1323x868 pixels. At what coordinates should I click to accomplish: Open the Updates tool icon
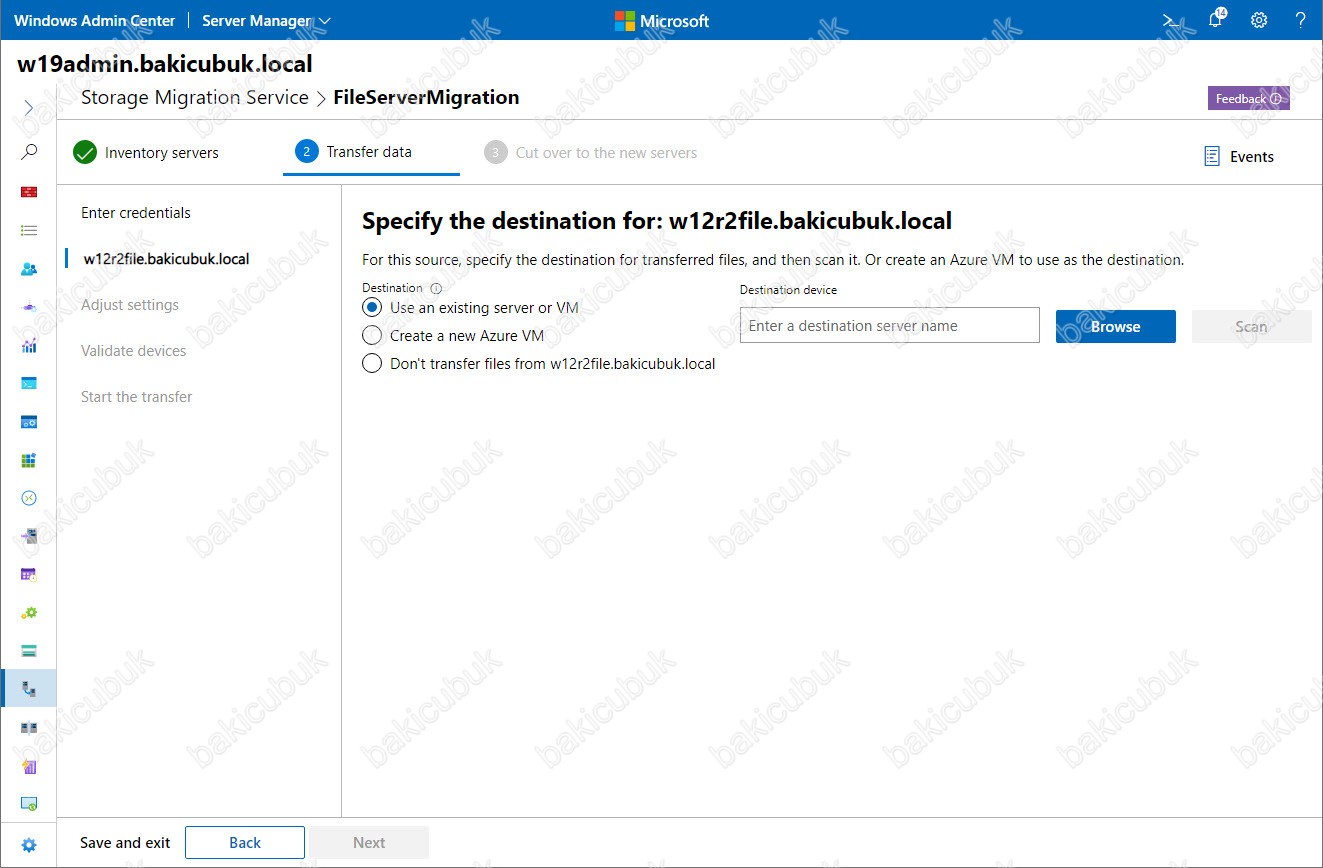click(29, 804)
